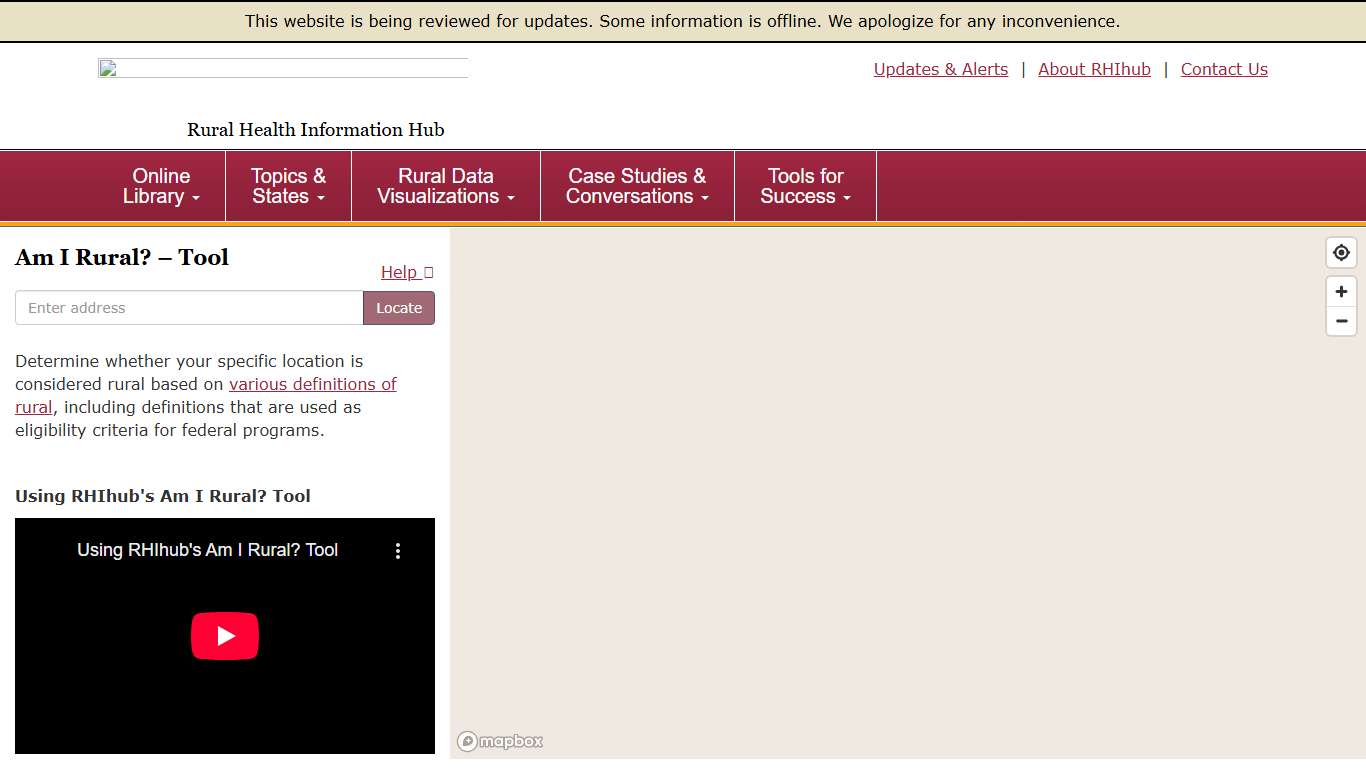Zoom in on the map
This screenshot has height=768, width=1366.
1341,292
